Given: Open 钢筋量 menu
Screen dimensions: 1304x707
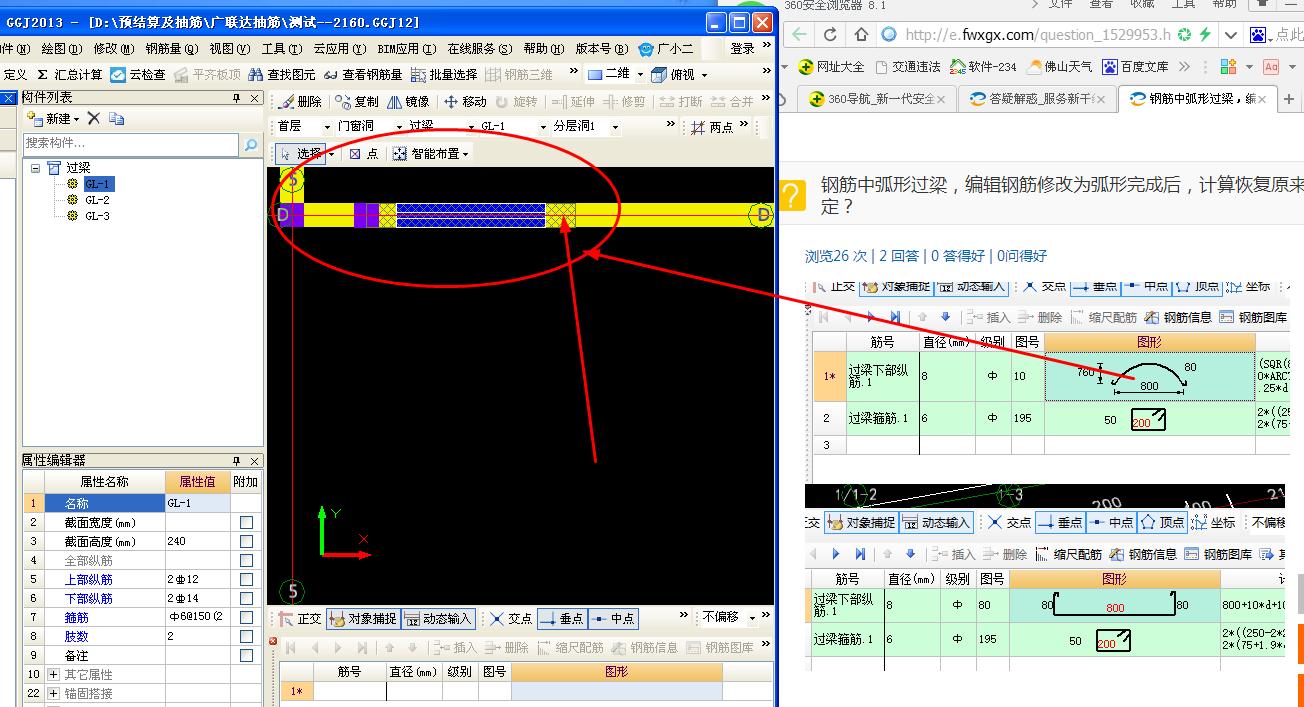Looking at the screenshot, I should [x=171, y=48].
